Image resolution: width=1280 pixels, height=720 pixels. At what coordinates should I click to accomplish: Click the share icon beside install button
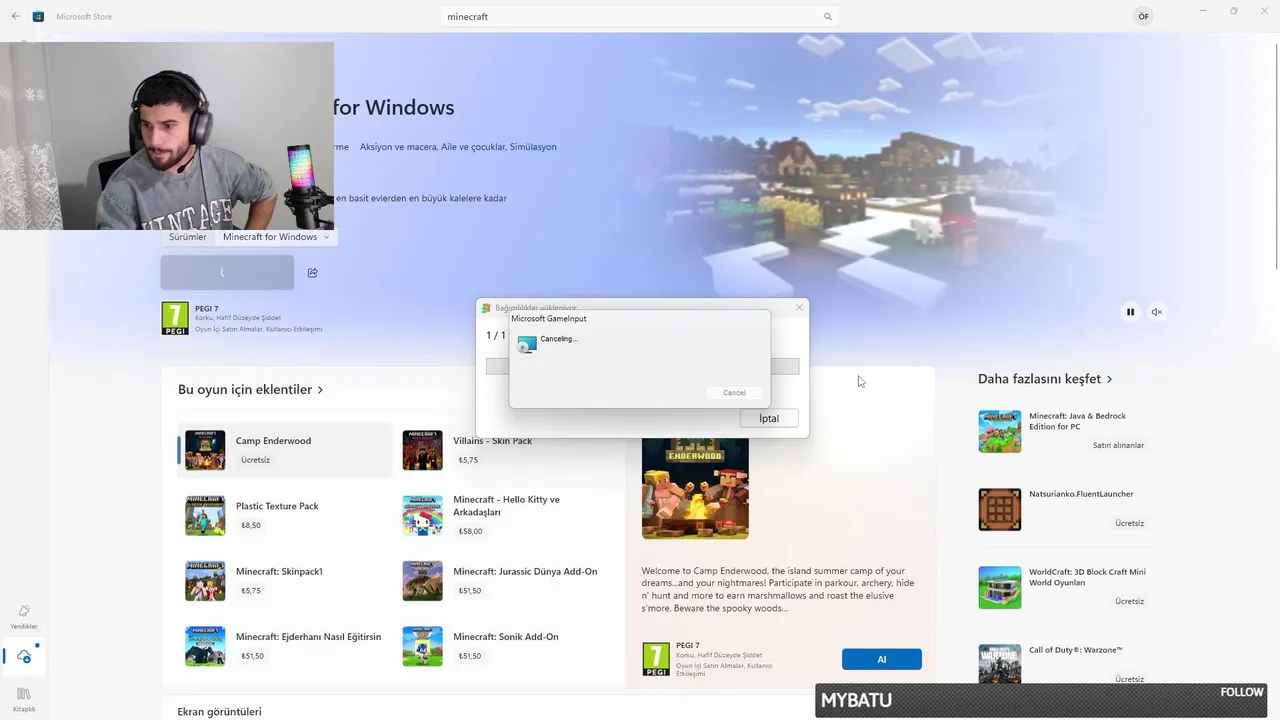coord(312,272)
